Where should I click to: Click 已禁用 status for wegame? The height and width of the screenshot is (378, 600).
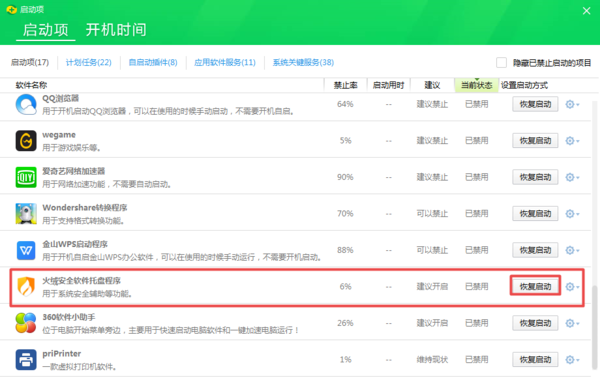(x=477, y=141)
